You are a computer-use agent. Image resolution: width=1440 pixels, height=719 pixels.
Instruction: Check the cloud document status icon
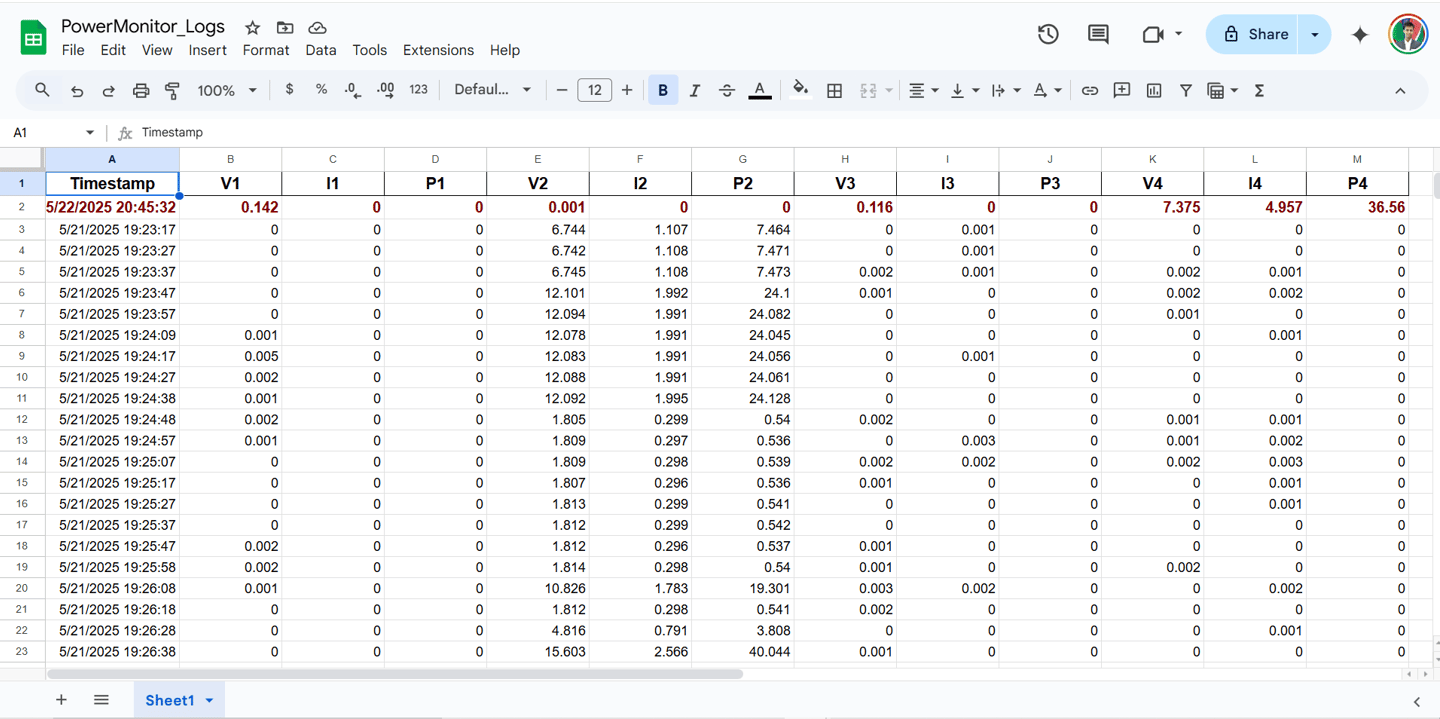point(317,28)
